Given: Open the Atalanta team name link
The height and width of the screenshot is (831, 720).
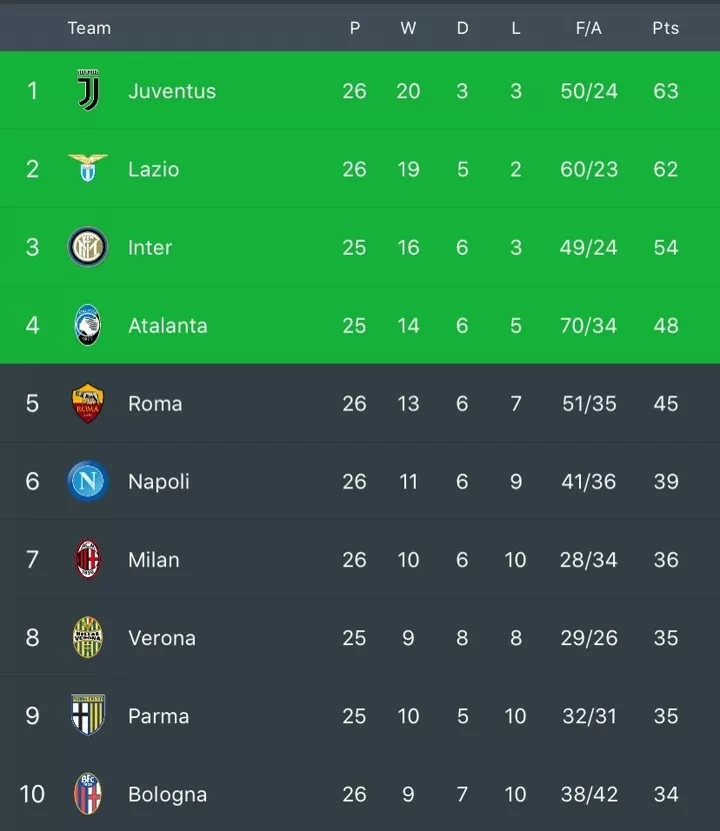Looking at the screenshot, I should click(x=168, y=325).
